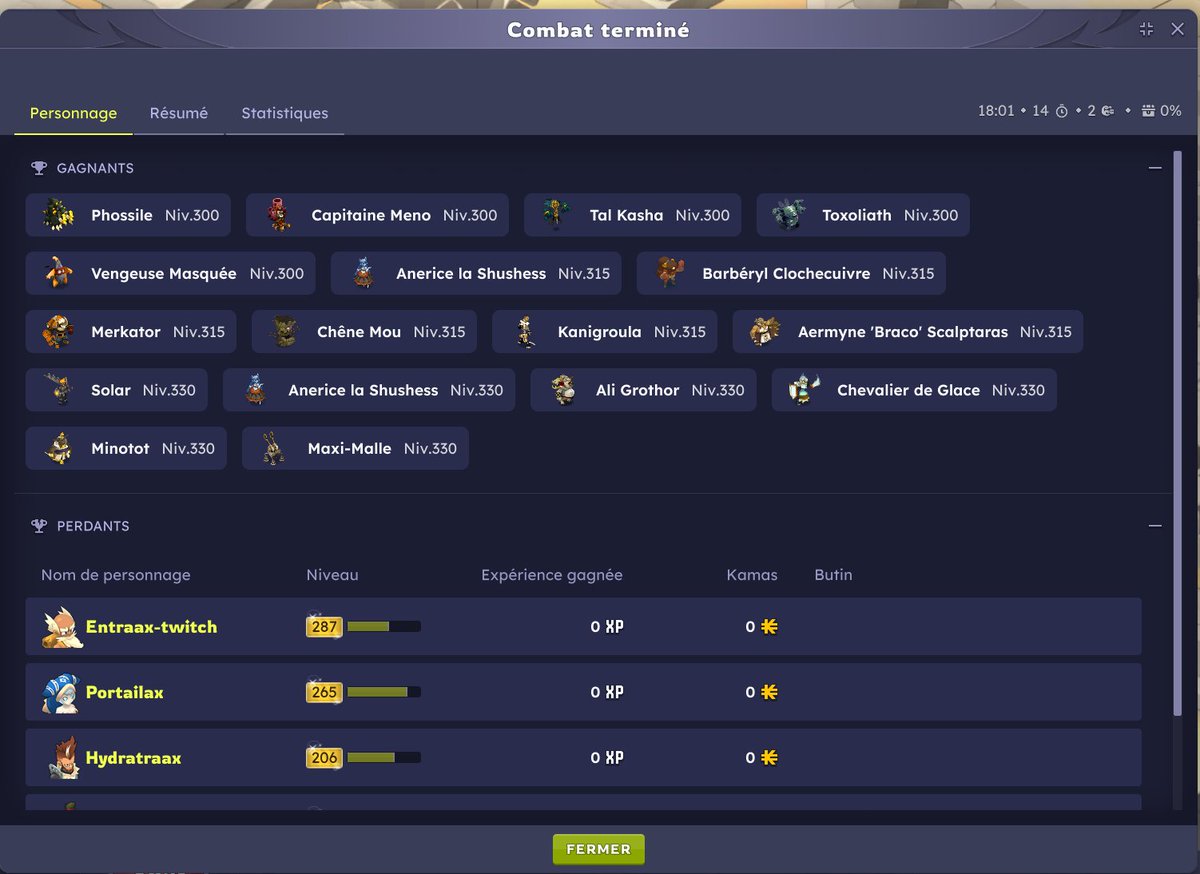Click the kamas coin icon for Entraax-twitch
The height and width of the screenshot is (874, 1200).
(769, 627)
